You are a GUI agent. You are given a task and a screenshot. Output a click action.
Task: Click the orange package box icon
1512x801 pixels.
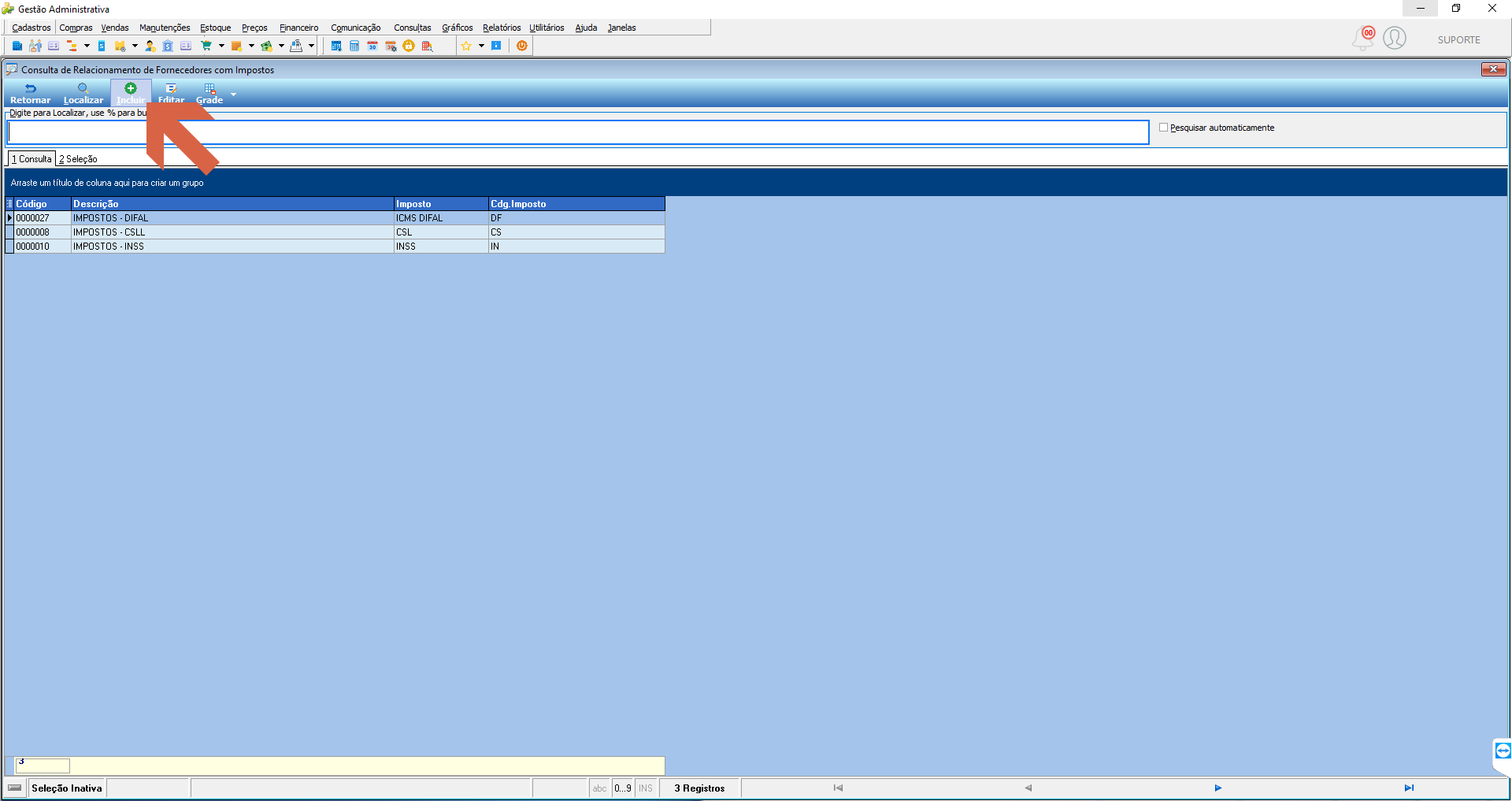[236, 46]
